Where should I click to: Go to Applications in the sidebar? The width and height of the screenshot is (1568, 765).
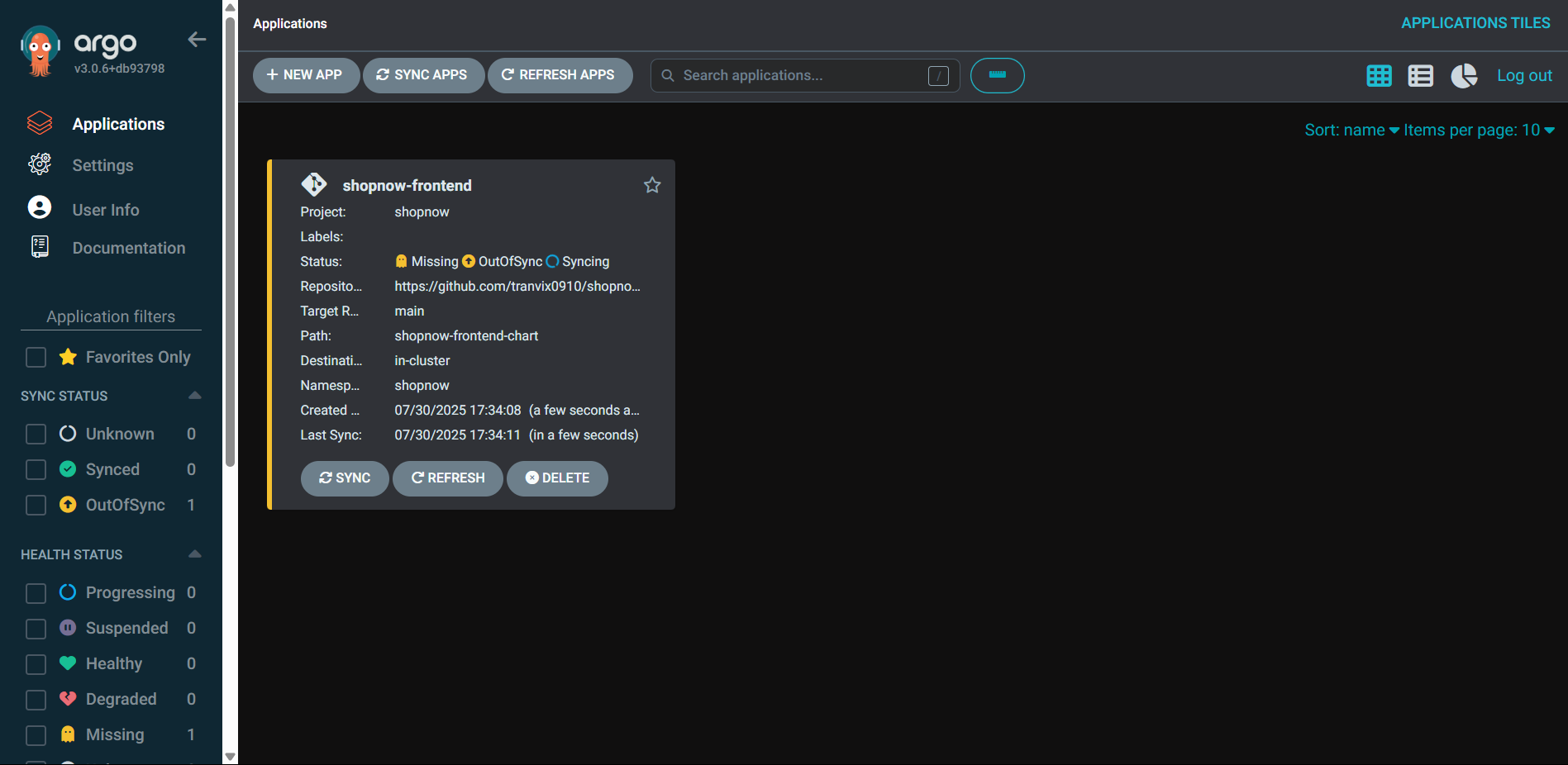(x=118, y=124)
